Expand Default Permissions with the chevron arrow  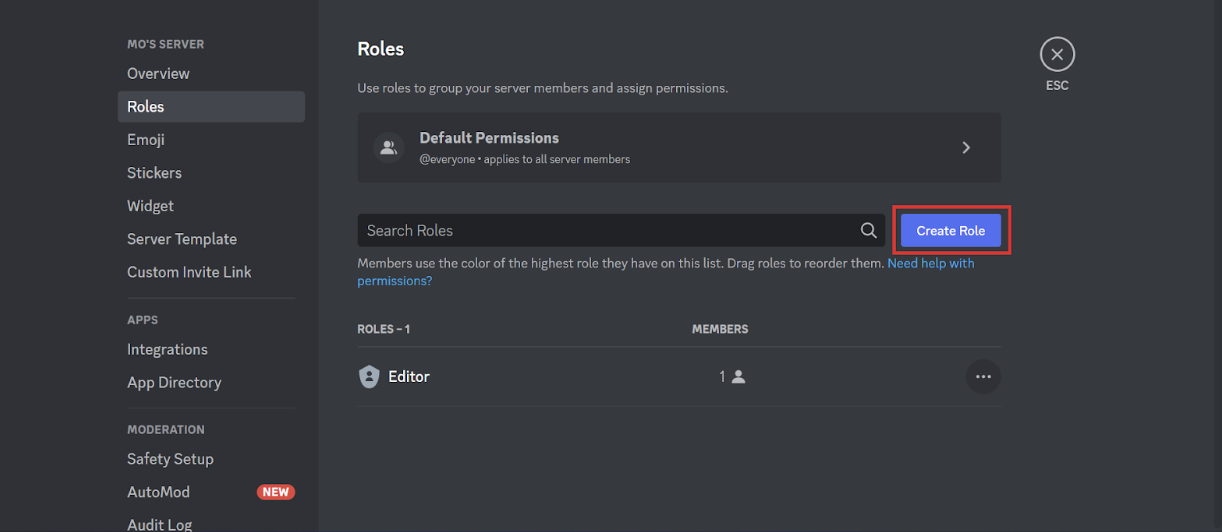click(966, 148)
